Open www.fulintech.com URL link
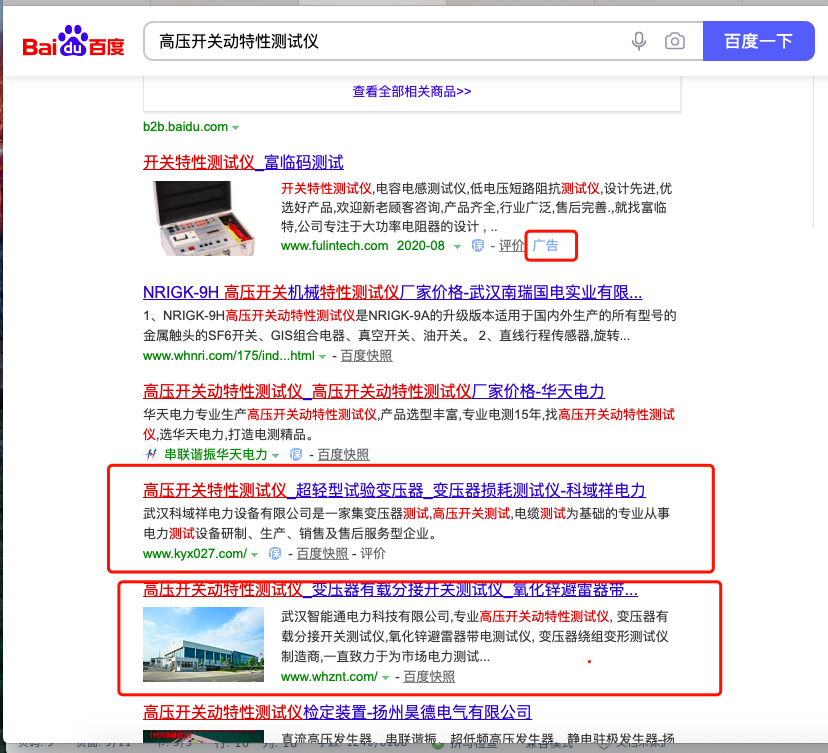This screenshot has width=828, height=753. click(334, 246)
